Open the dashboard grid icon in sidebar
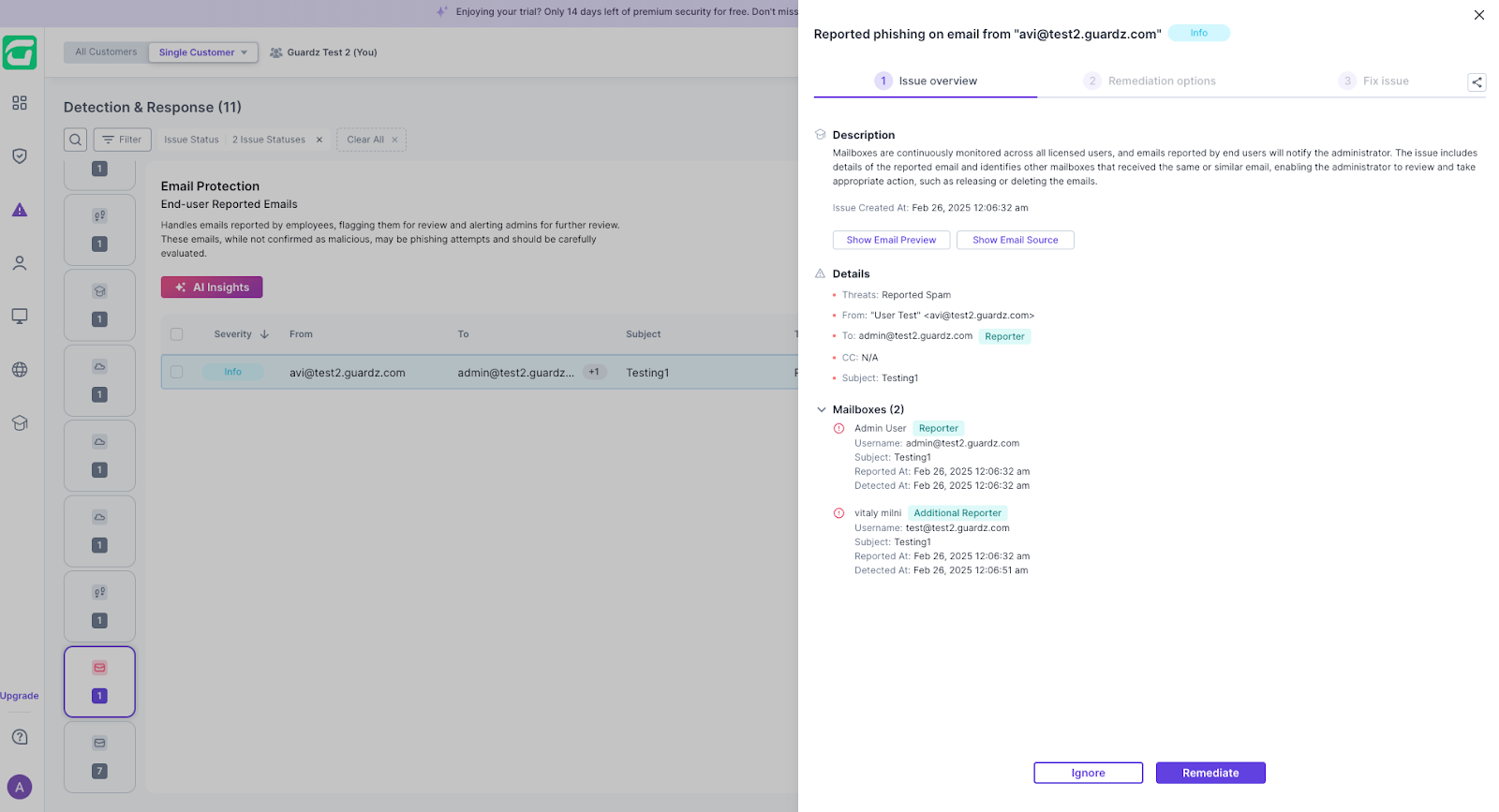Image resolution: width=1499 pixels, height=812 pixels. 20,103
